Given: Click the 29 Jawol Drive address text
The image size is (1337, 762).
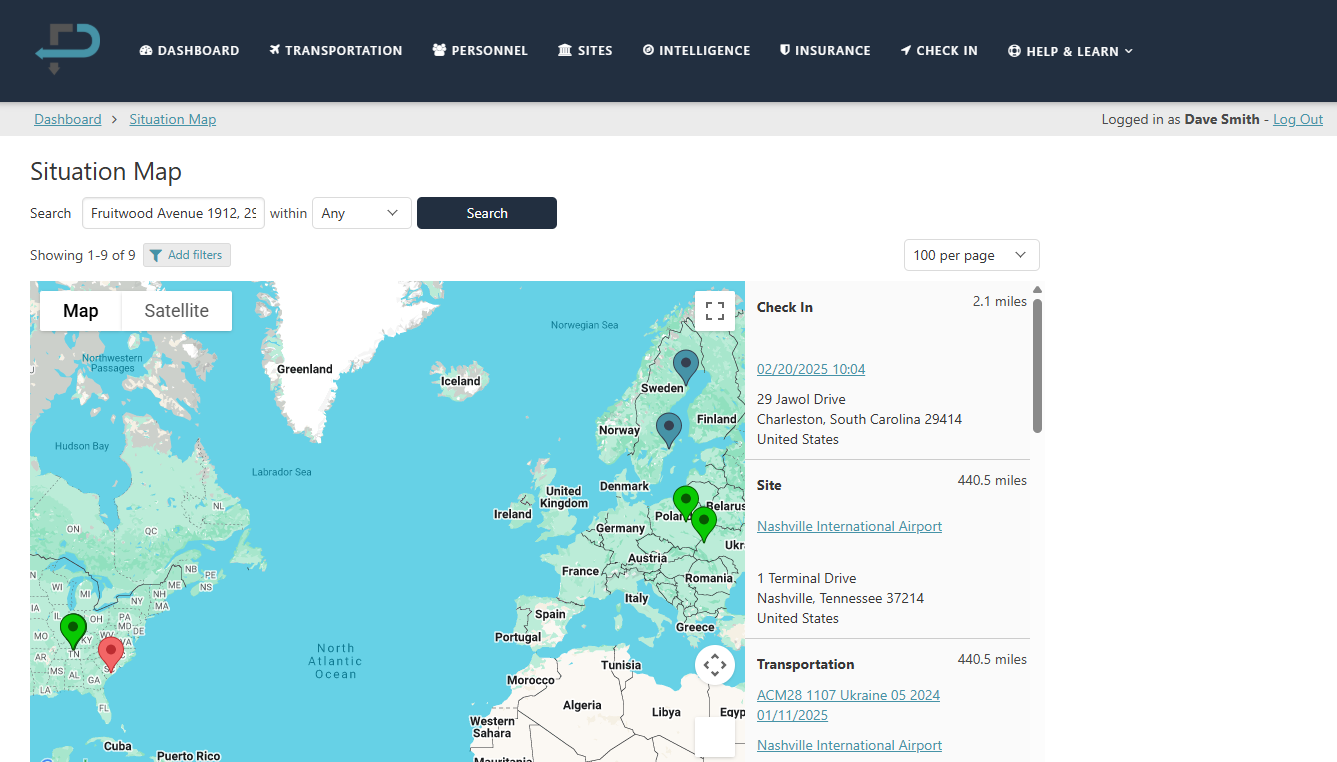Looking at the screenshot, I should coord(801,399).
